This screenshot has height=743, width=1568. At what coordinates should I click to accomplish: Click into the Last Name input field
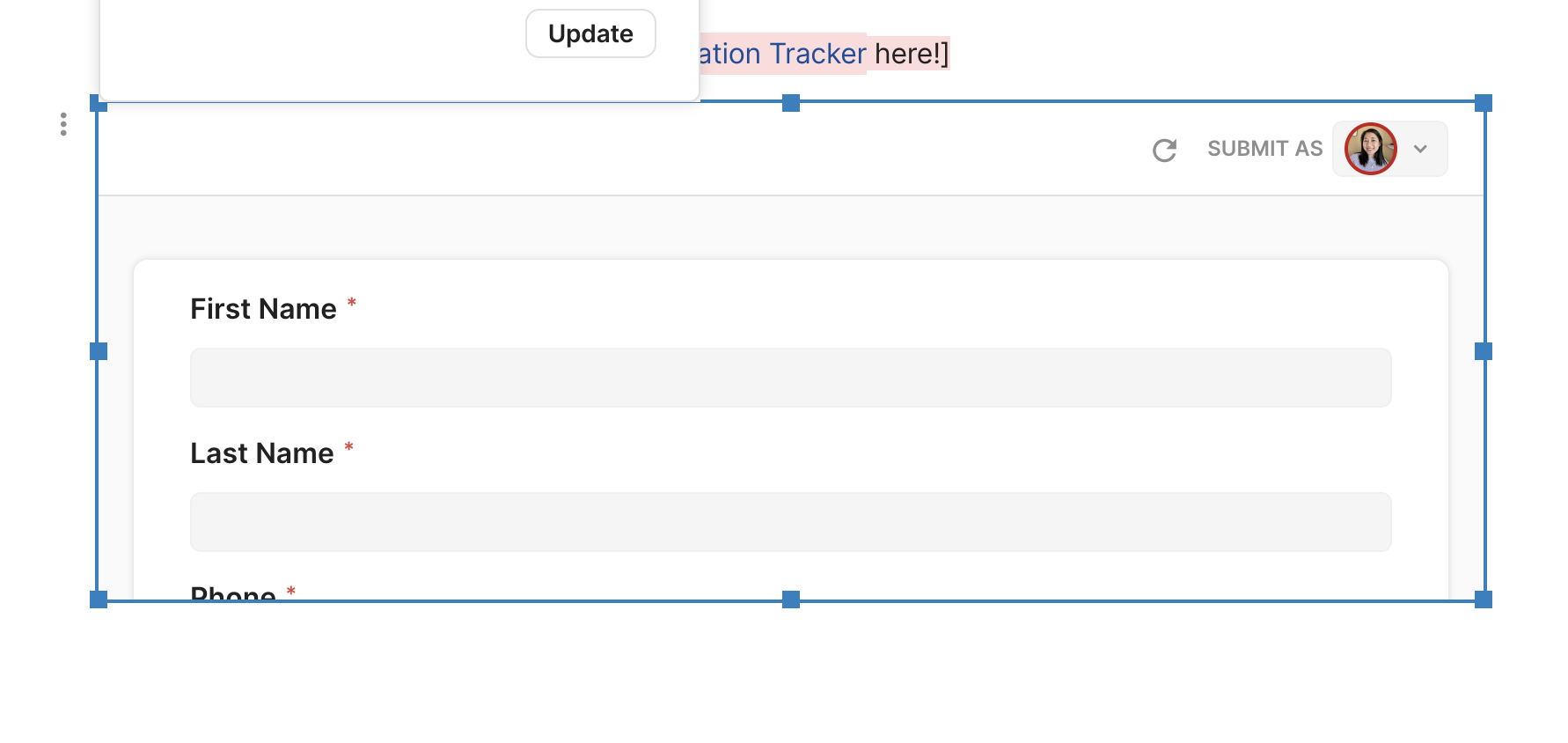point(790,522)
